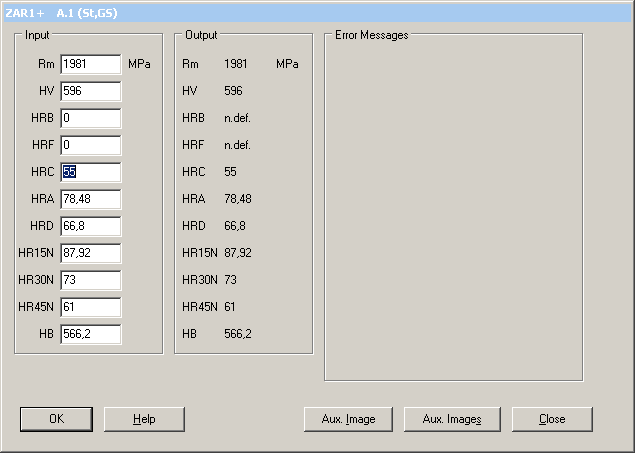
Task: Click into the HRF input field
Action: 90,145
